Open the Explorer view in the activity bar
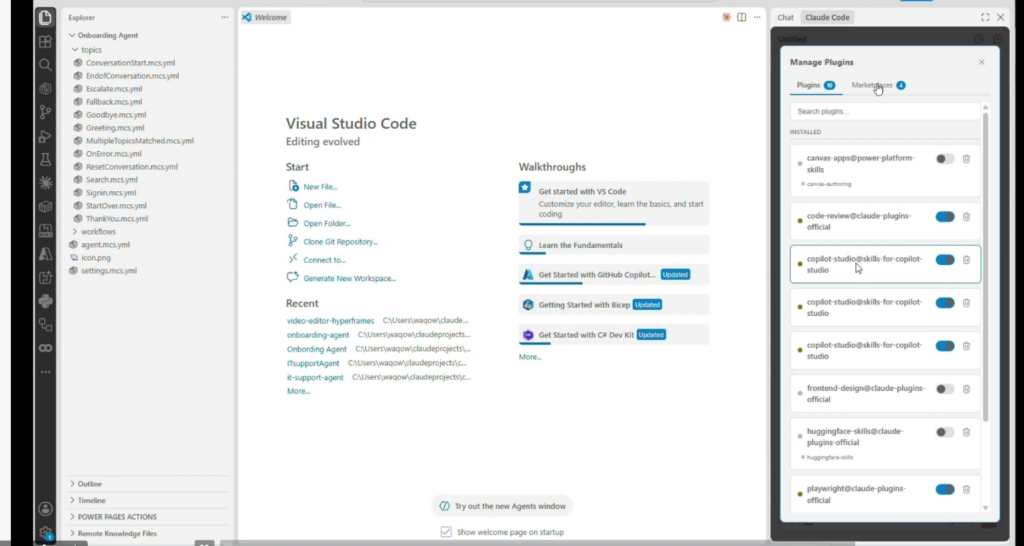Image resolution: width=1024 pixels, height=546 pixels. tap(45, 18)
